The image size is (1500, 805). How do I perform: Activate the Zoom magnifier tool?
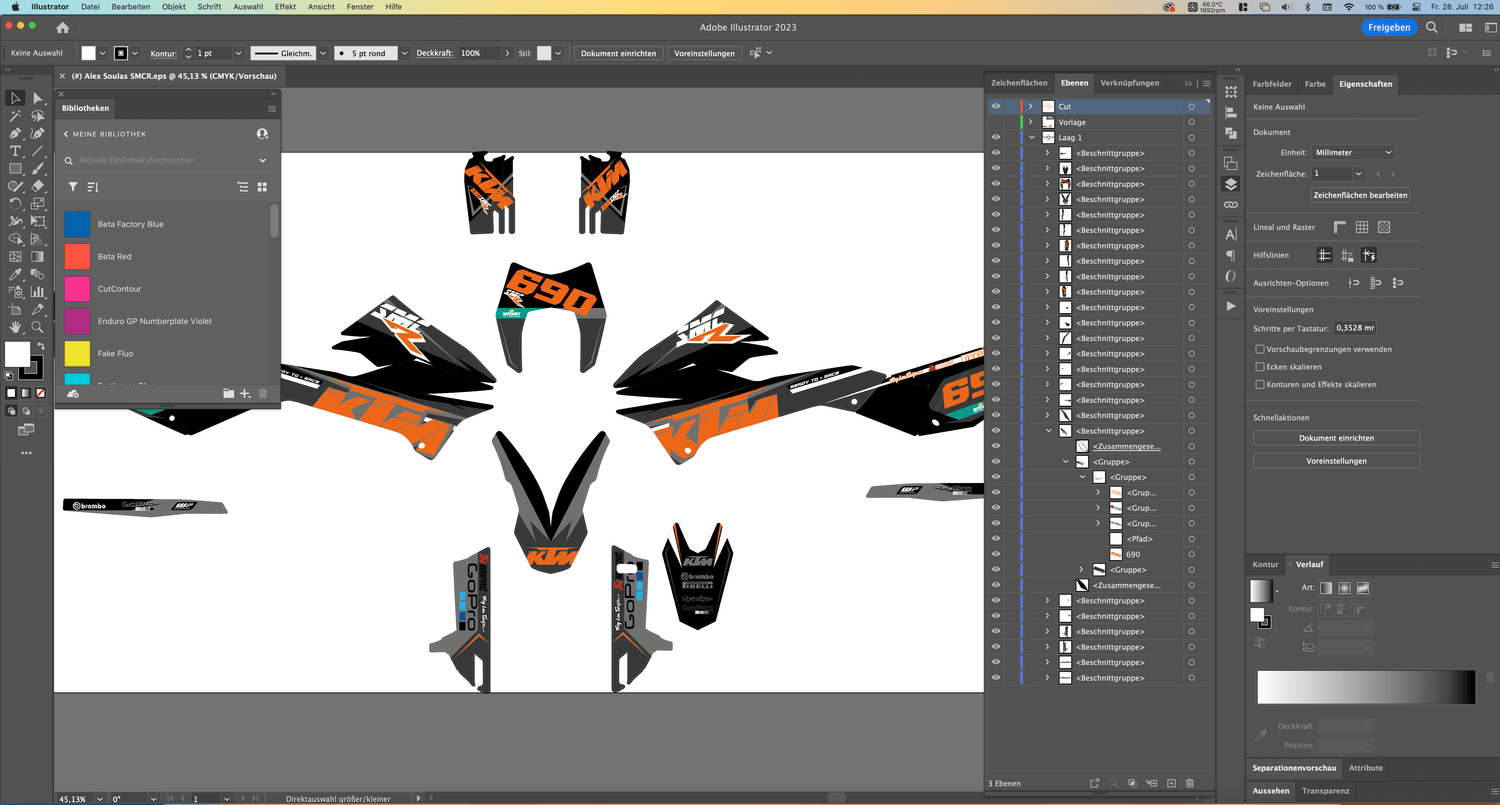coord(37,327)
